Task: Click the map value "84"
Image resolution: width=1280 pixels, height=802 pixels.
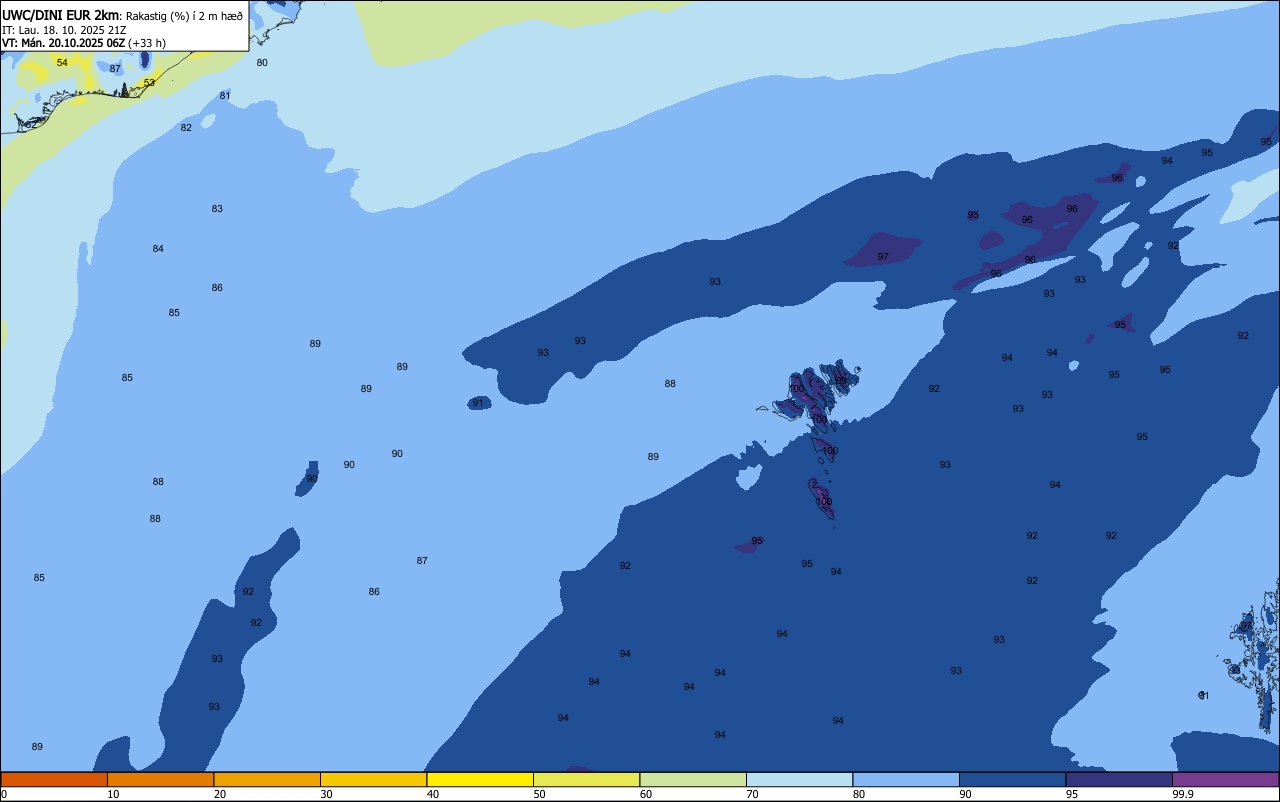Action: click(158, 249)
